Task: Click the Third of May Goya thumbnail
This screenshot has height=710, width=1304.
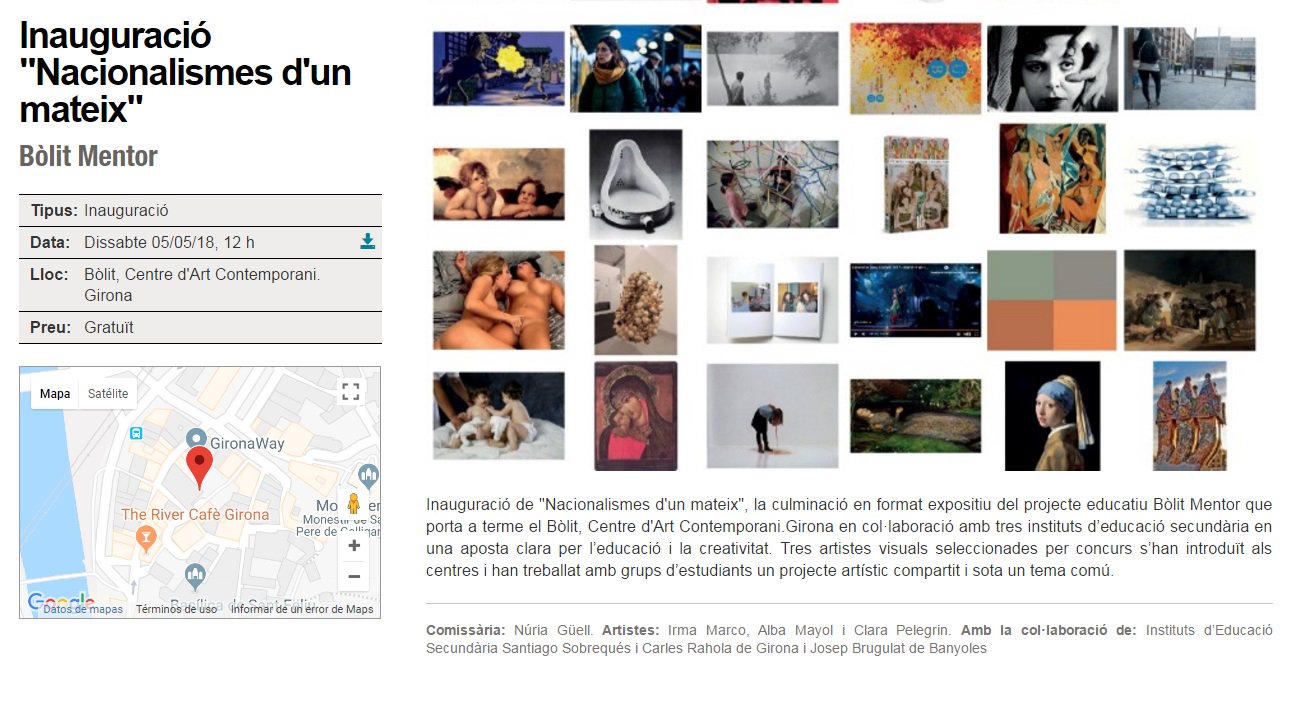Action: 1189,300
